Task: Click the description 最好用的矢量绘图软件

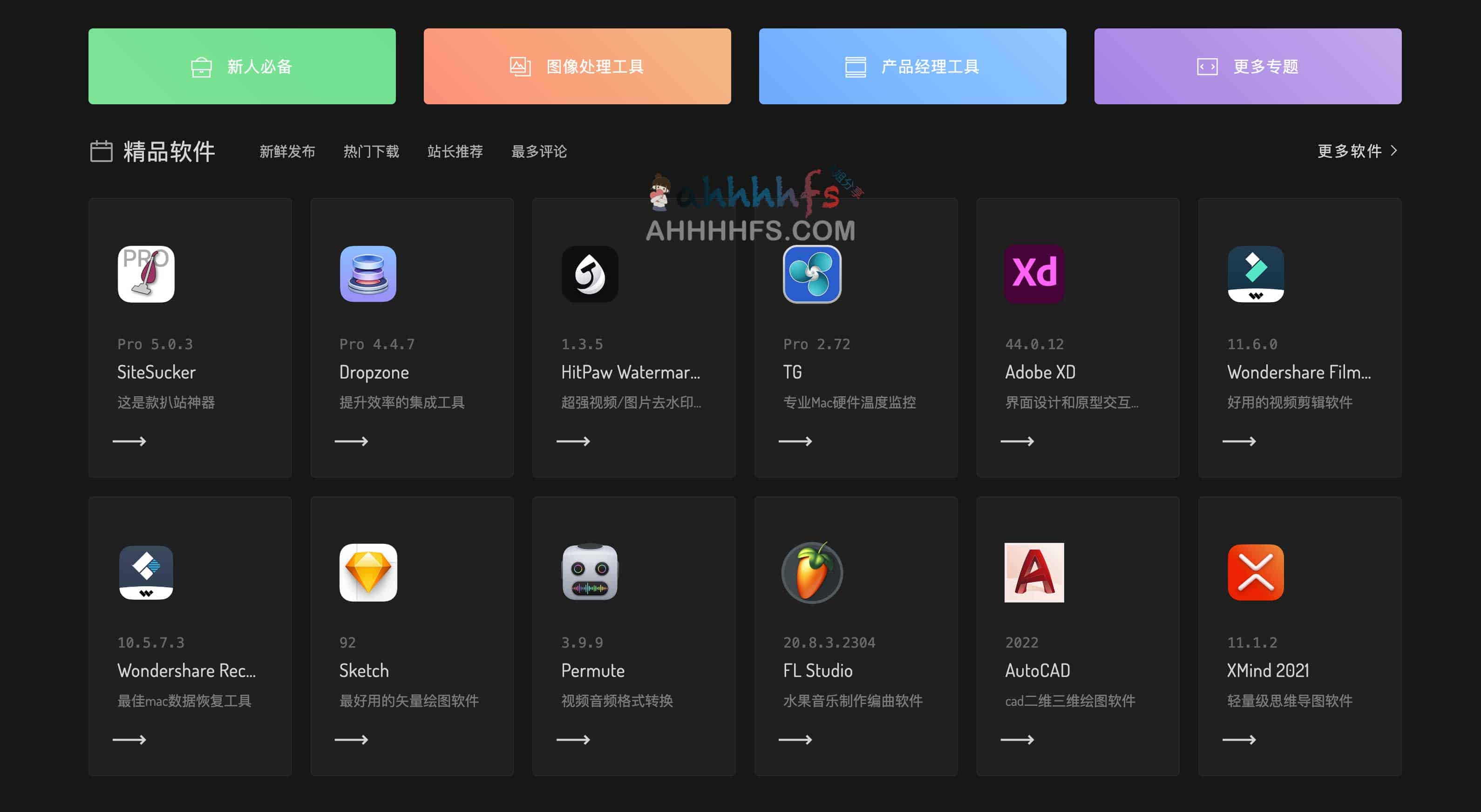Action: 409,701
